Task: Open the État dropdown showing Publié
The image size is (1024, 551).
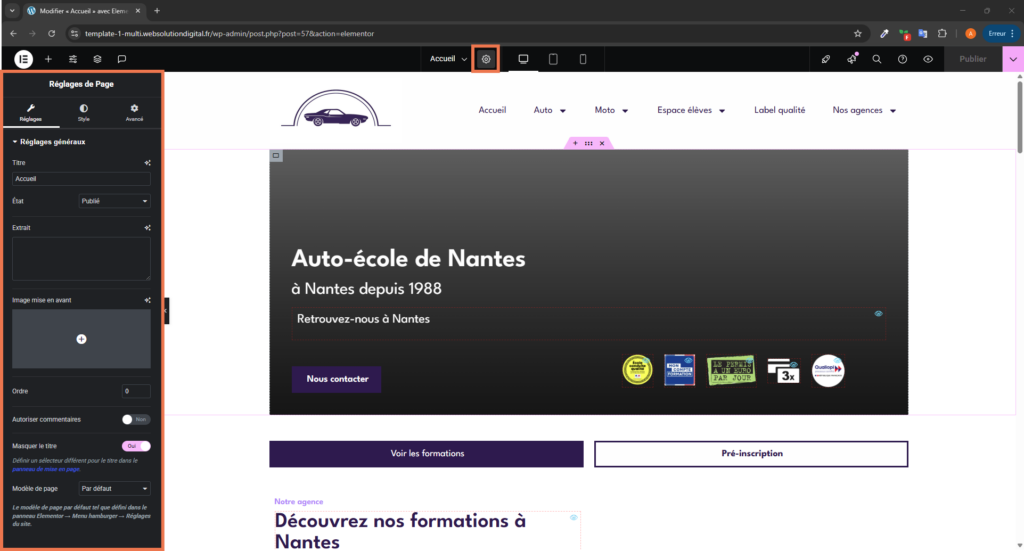Action: [x=114, y=201]
